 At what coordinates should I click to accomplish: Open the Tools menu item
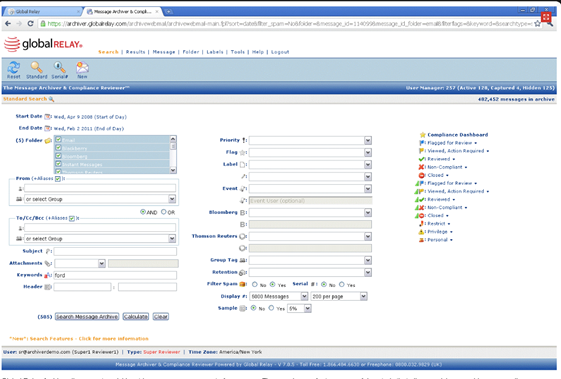coord(238,52)
